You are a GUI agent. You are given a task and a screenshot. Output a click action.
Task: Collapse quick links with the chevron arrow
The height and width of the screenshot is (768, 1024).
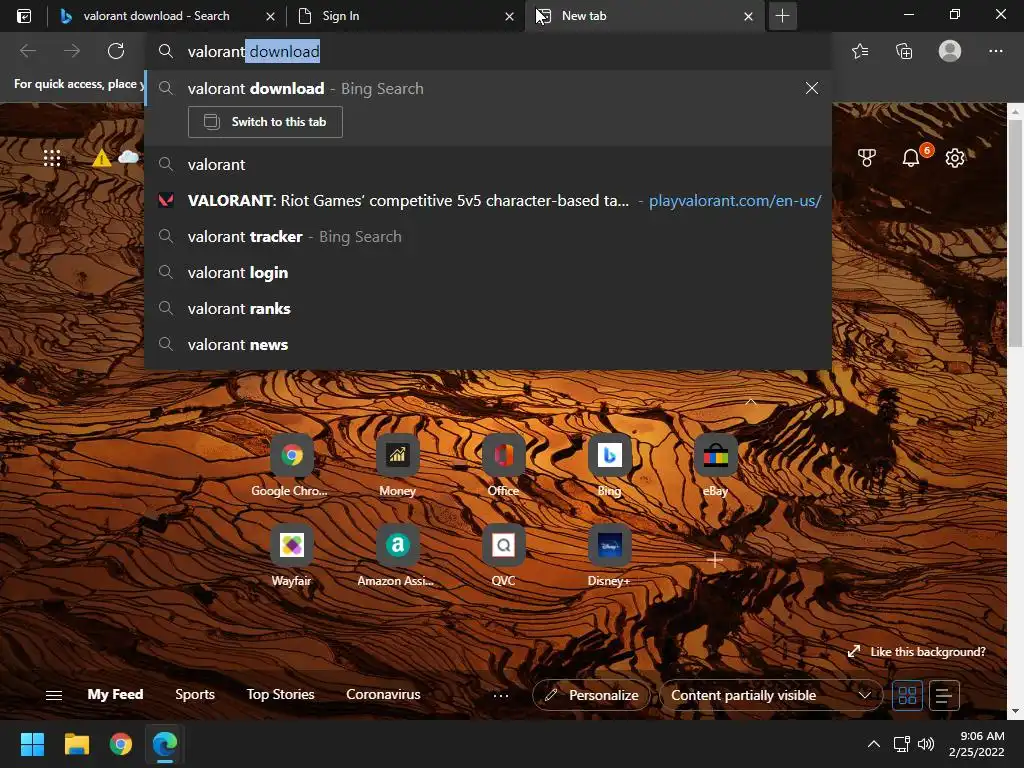click(x=751, y=402)
